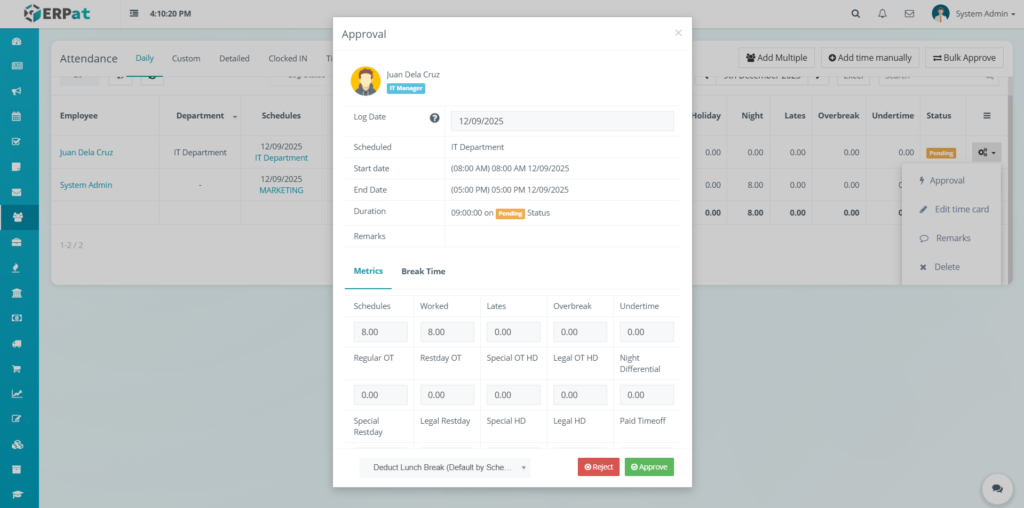The image size is (1024, 508).
Task: Select the Detailed attendance tab
Action: pyautogui.click(x=234, y=58)
